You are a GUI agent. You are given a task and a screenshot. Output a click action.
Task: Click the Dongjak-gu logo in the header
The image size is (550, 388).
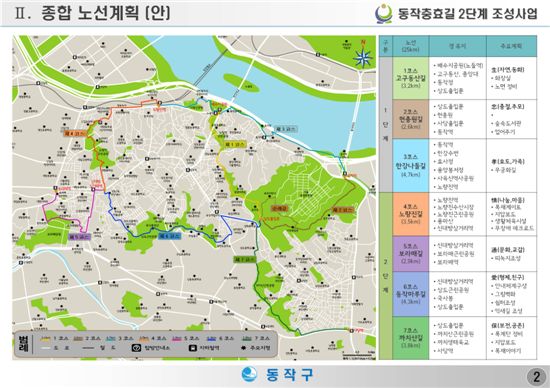tap(383, 14)
